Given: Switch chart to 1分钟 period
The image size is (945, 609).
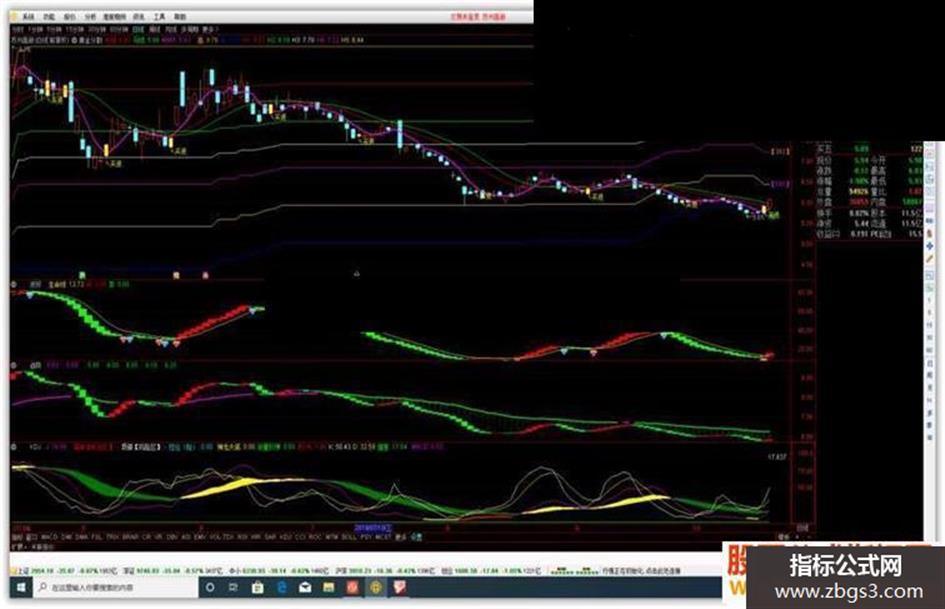Looking at the screenshot, I should point(36,29).
